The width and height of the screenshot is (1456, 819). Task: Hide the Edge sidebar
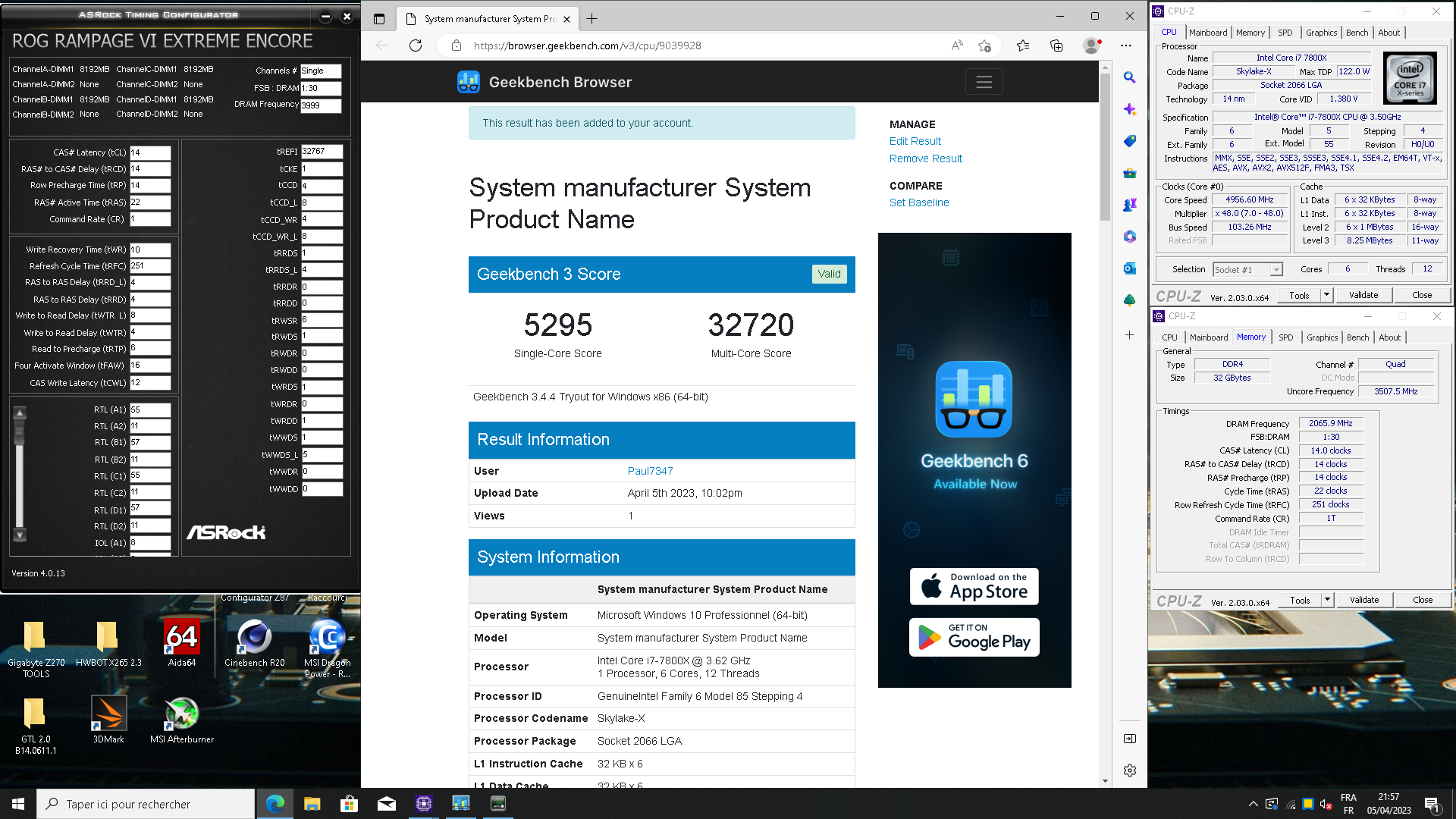click(x=1130, y=739)
